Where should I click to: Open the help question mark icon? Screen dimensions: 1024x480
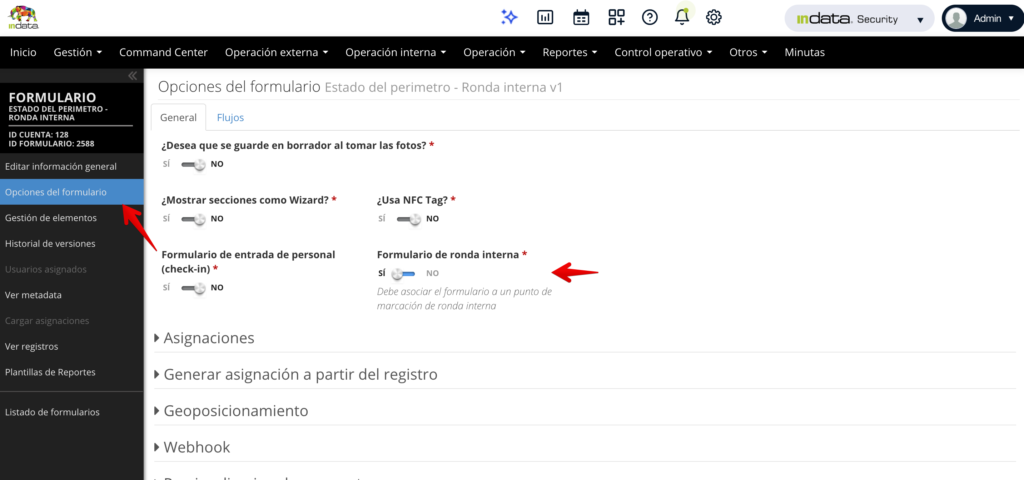(650, 17)
